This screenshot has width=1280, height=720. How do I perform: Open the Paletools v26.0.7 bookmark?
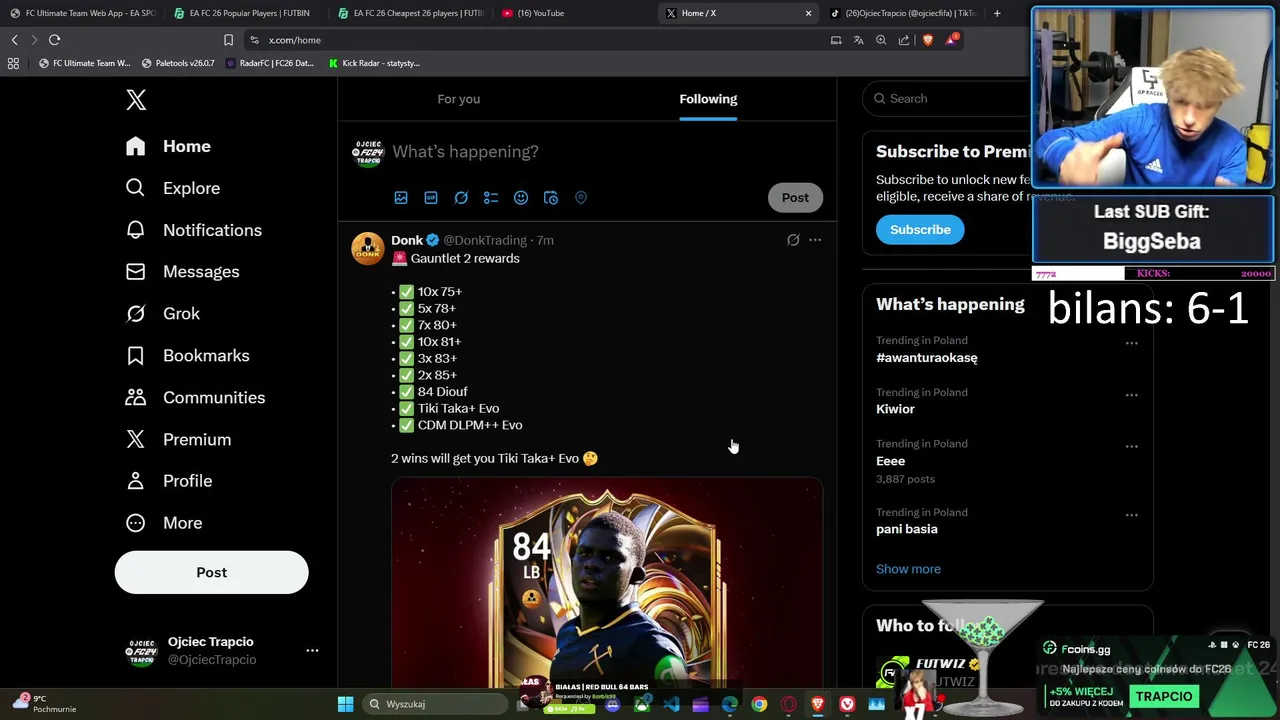tap(178, 63)
